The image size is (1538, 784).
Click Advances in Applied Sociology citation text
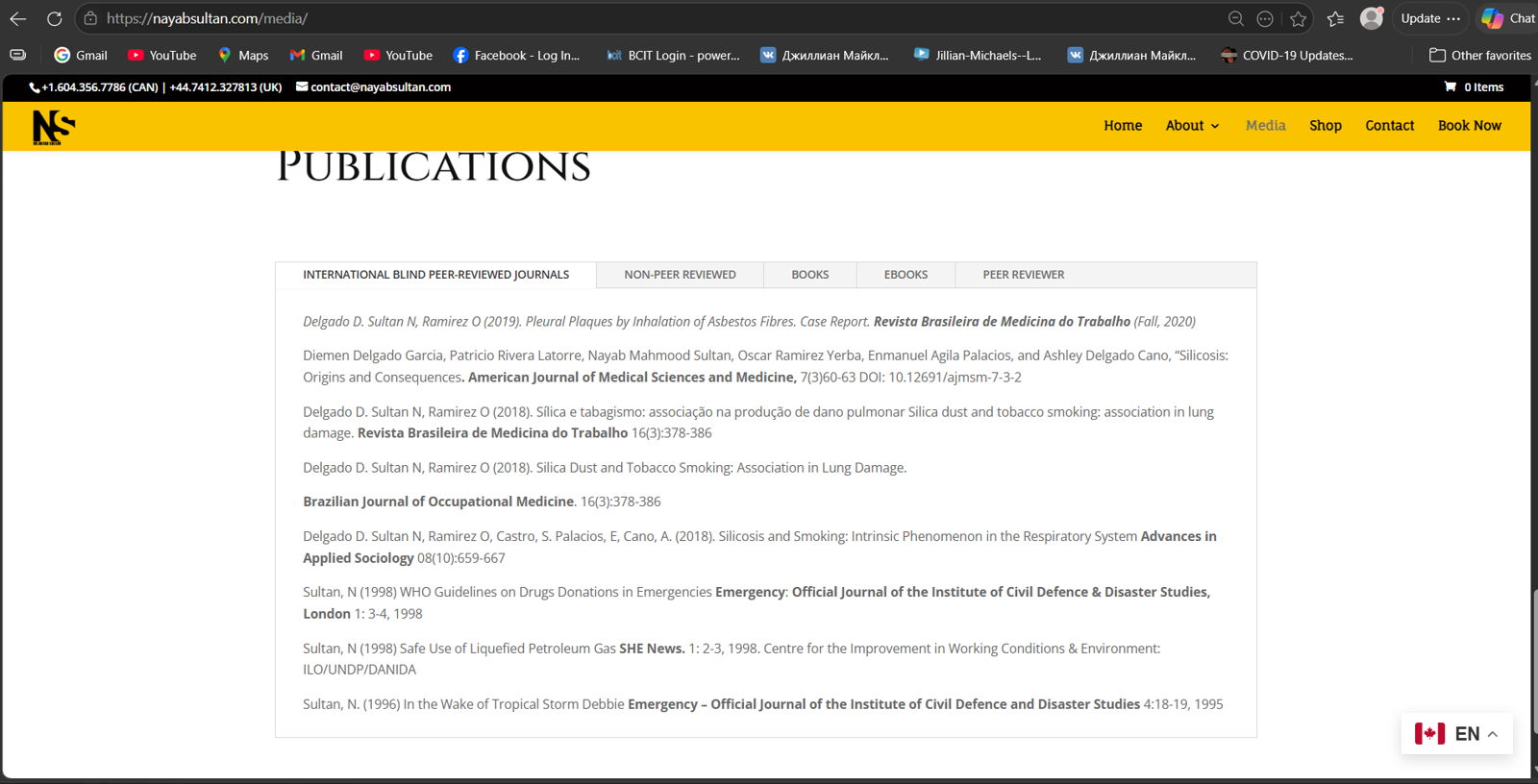[759, 547]
